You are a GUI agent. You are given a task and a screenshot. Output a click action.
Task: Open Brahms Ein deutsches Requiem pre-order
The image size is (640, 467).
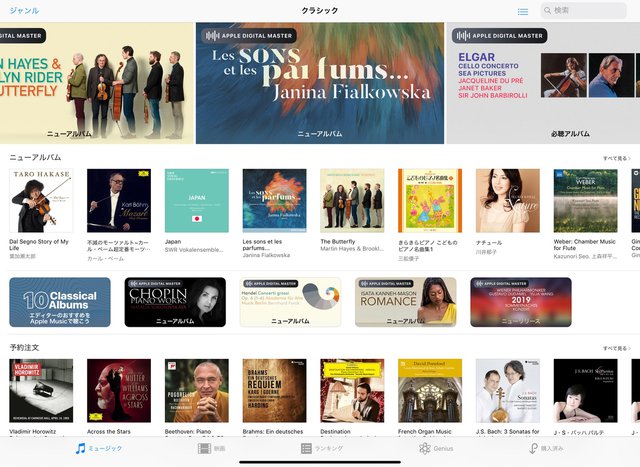(x=274, y=391)
